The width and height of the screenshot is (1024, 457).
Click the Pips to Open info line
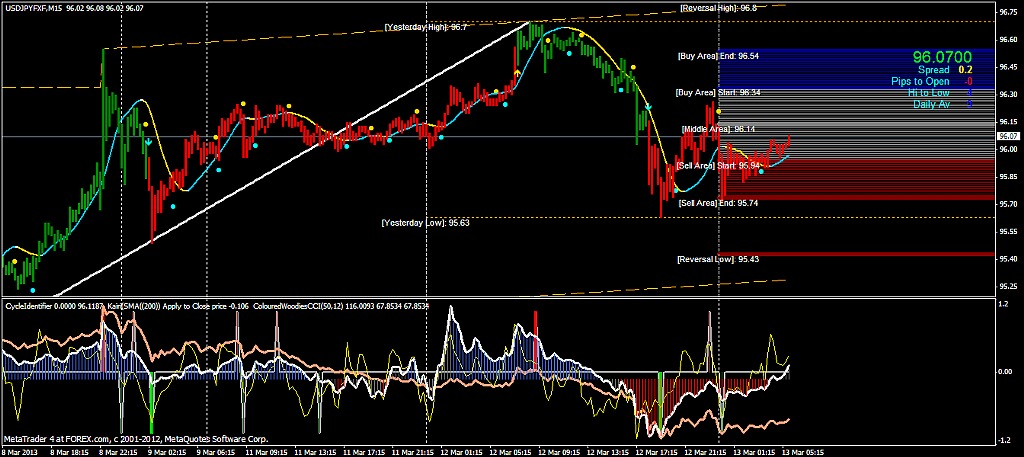pyautogui.click(x=932, y=82)
